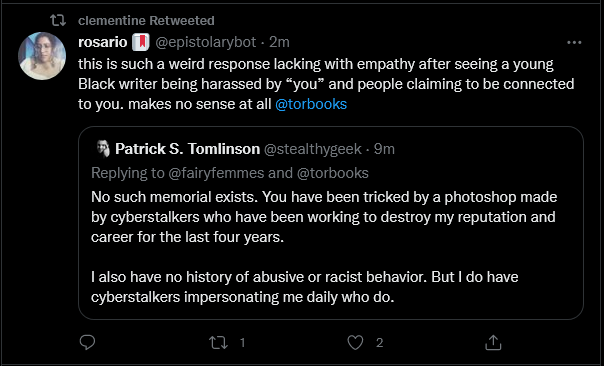Open the quoted tweet about cyberstalkers
The image size is (604, 366).
(x=331, y=223)
